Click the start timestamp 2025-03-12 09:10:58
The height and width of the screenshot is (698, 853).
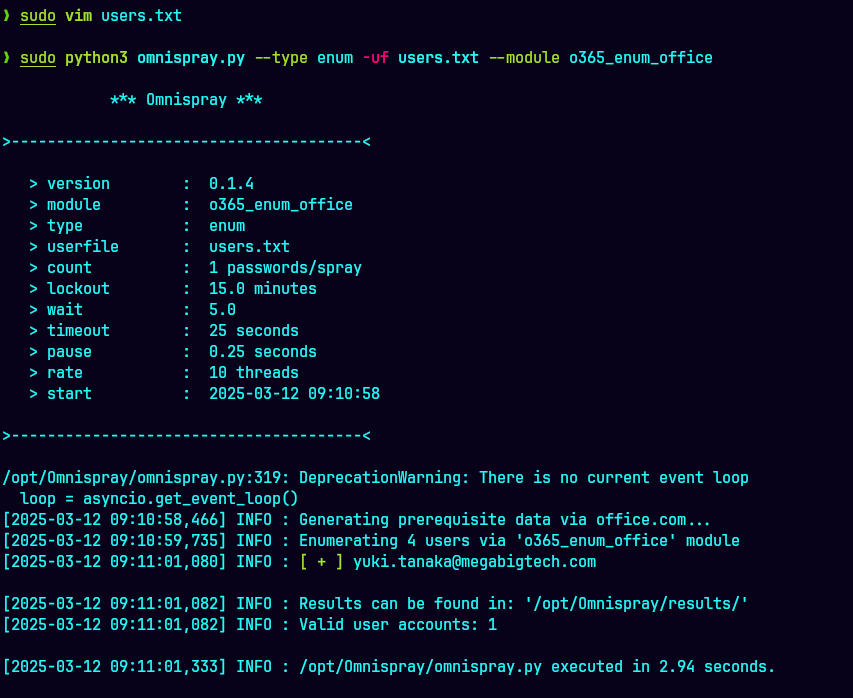click(294, 394)
